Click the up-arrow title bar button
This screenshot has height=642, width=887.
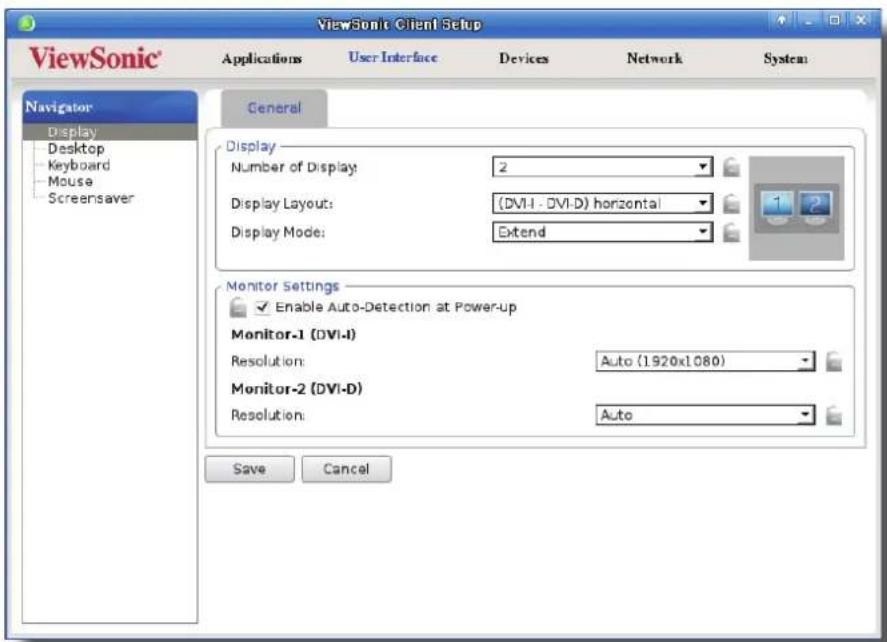pyautogui.click(x=781, y=21)
